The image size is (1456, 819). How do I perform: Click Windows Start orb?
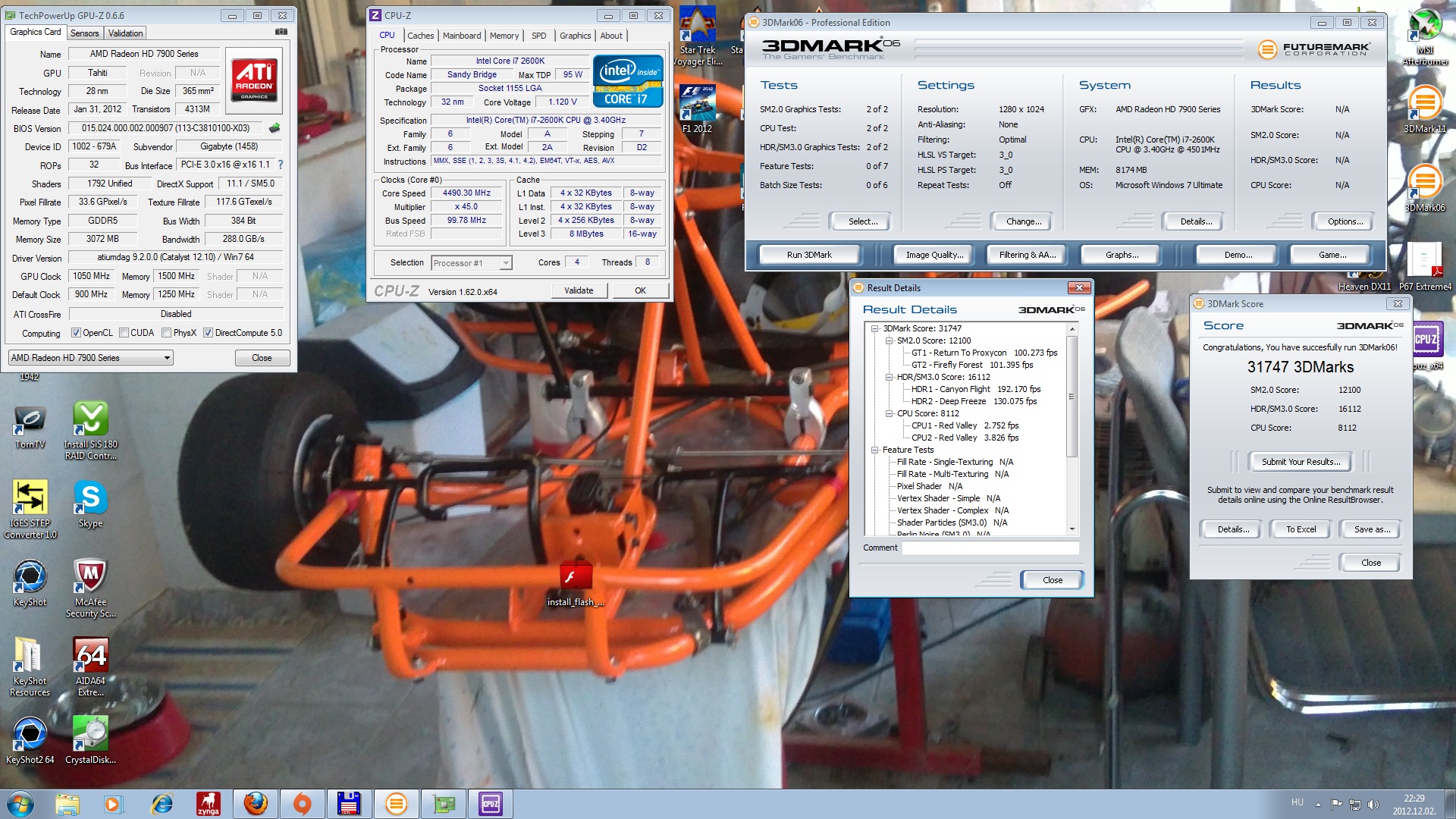click(x=20, y=804)
